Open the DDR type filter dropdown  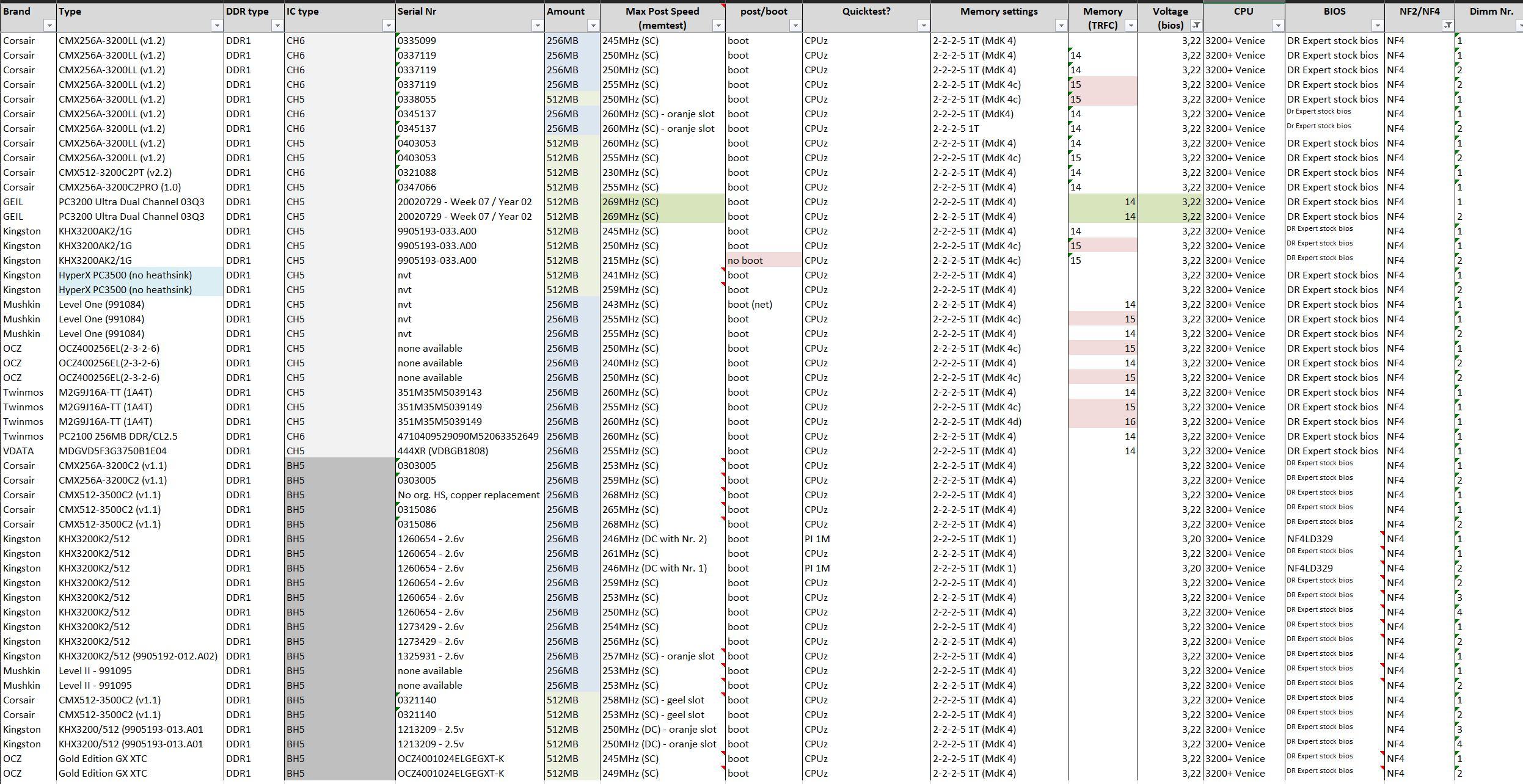(277, 26)
